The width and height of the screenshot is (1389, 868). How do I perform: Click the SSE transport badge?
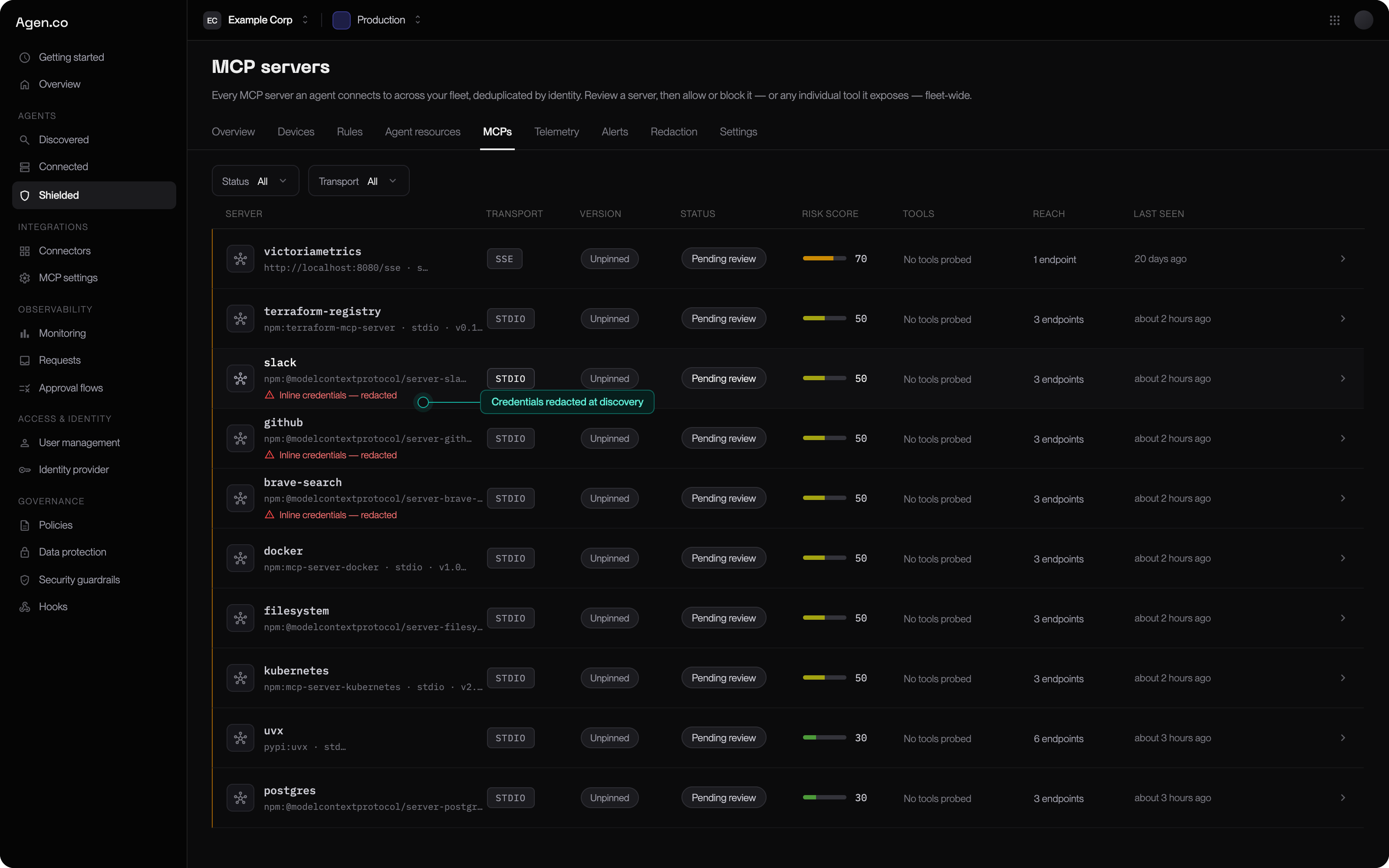click(x=504, y=259)
